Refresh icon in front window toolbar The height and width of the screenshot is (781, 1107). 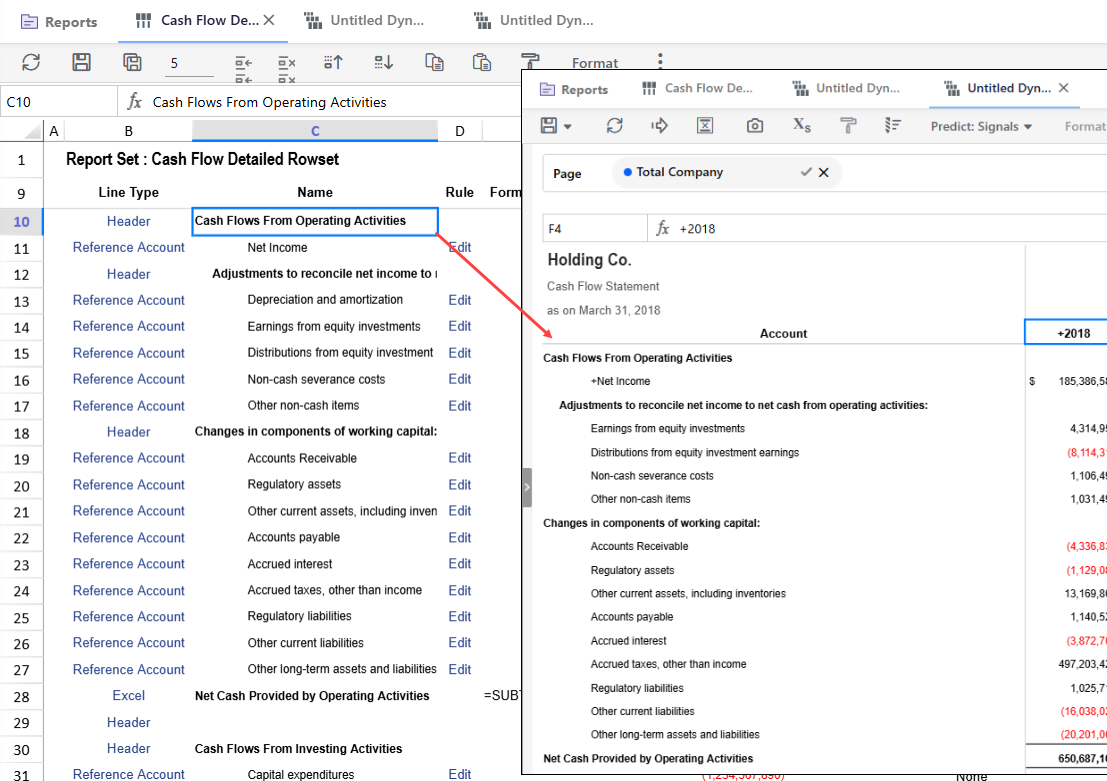click(614, 126)
